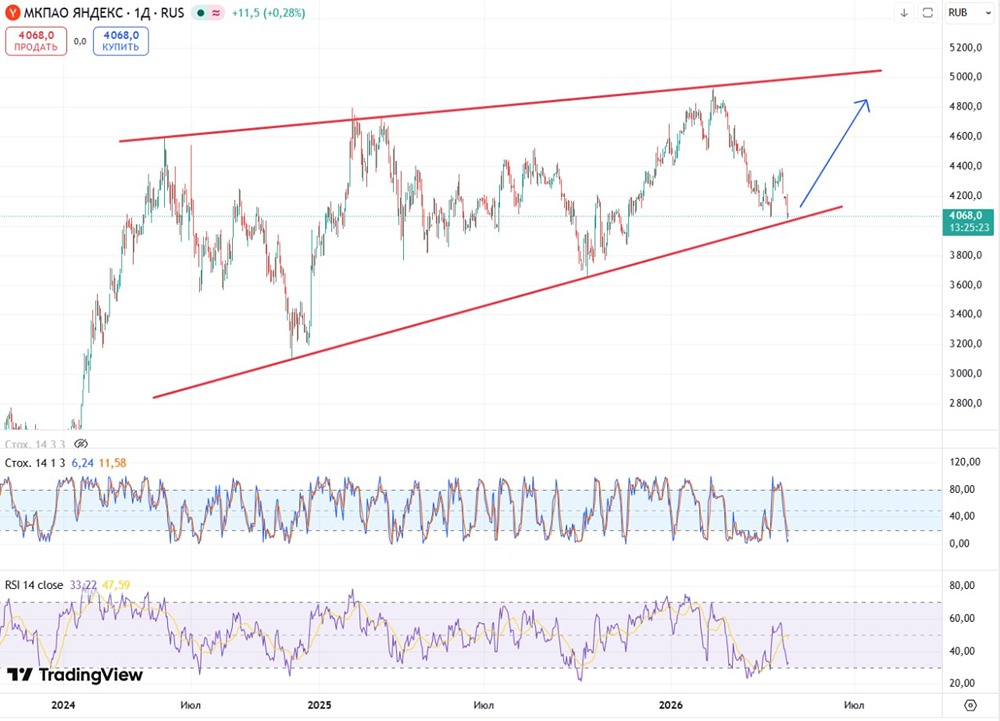
Task: Click the 3000,0 price axis label
Action: coord(965,373)
